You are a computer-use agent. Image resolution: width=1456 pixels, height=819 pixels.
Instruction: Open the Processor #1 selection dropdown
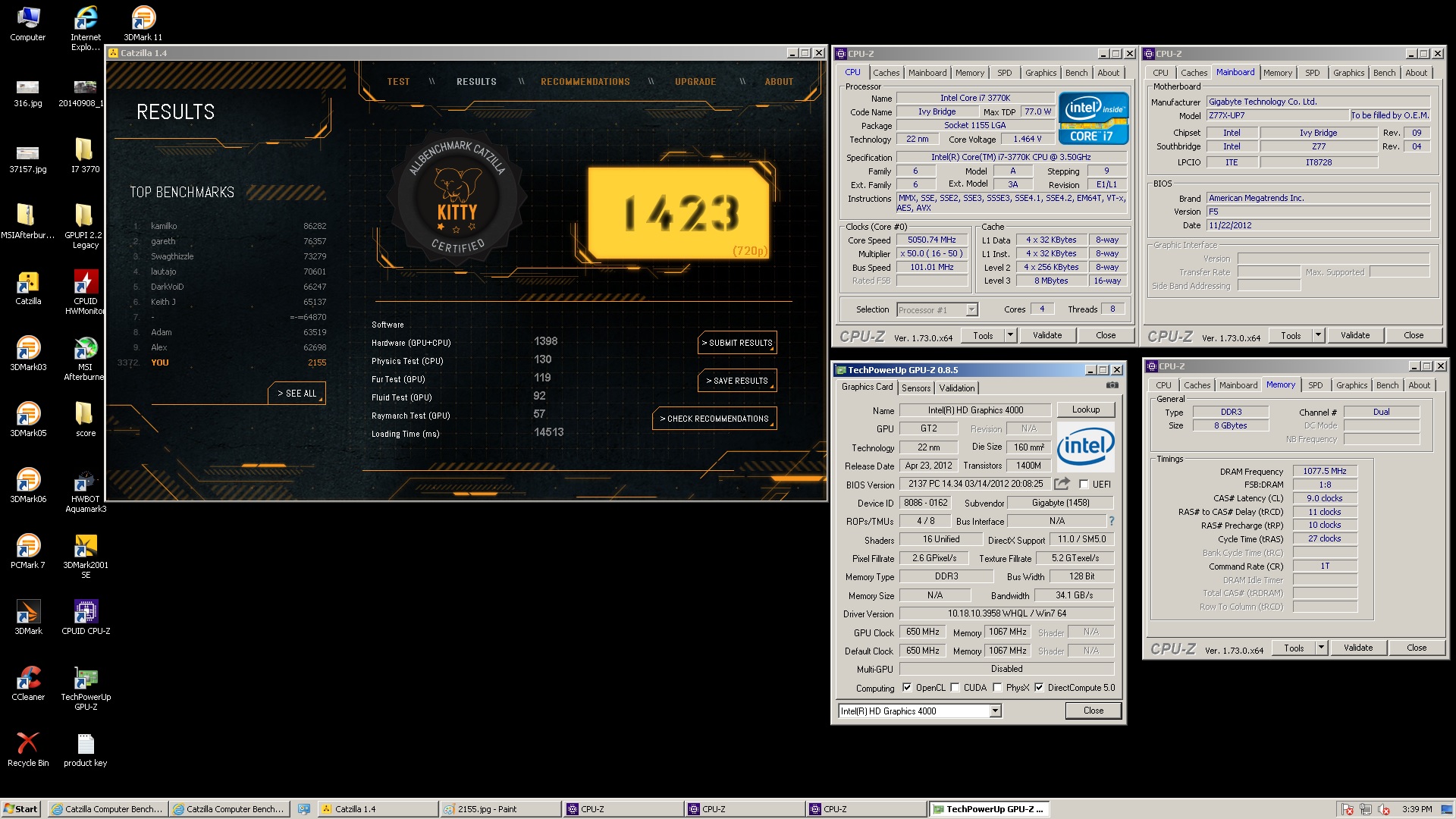tap(937, 309)
